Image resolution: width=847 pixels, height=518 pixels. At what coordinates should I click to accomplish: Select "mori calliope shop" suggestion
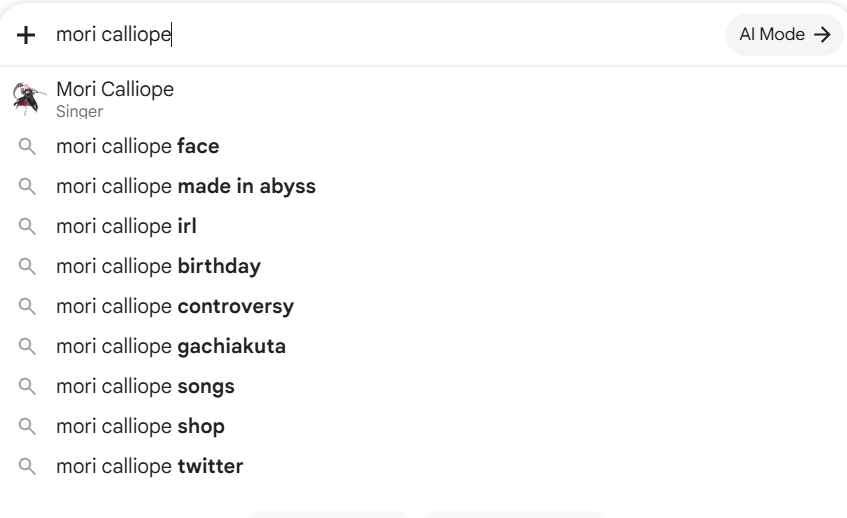[424, 426]
